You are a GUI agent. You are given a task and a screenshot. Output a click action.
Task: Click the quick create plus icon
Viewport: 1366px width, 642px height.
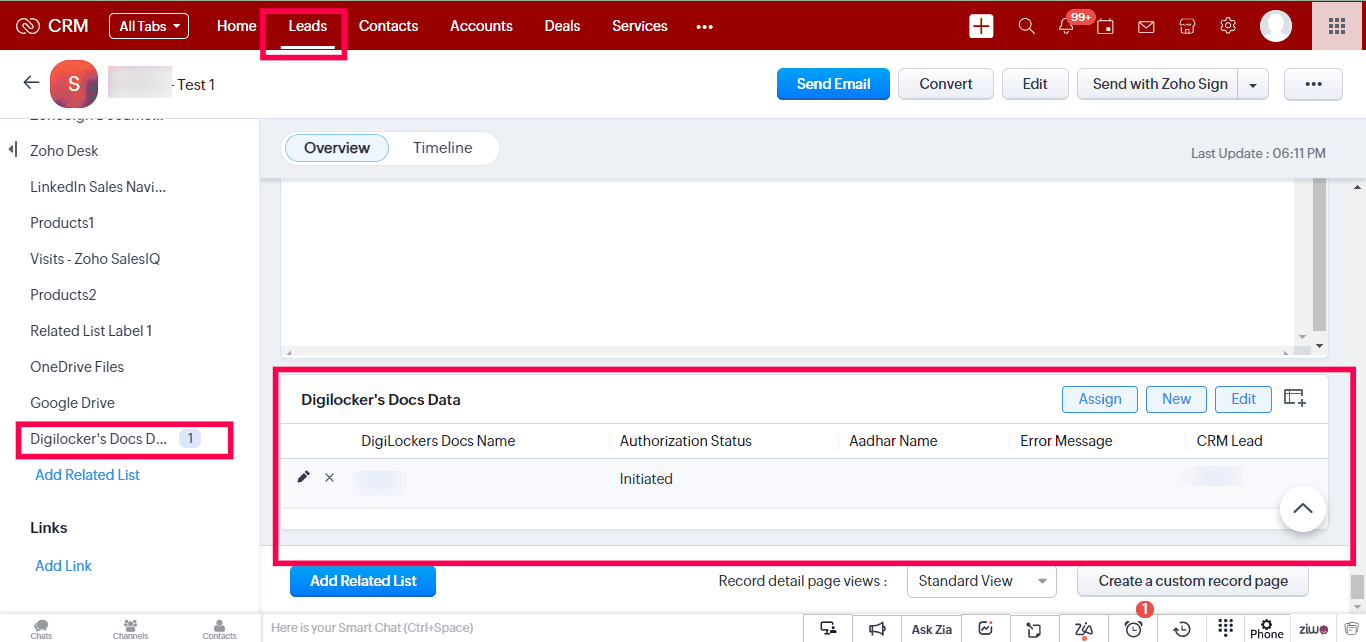981,26
